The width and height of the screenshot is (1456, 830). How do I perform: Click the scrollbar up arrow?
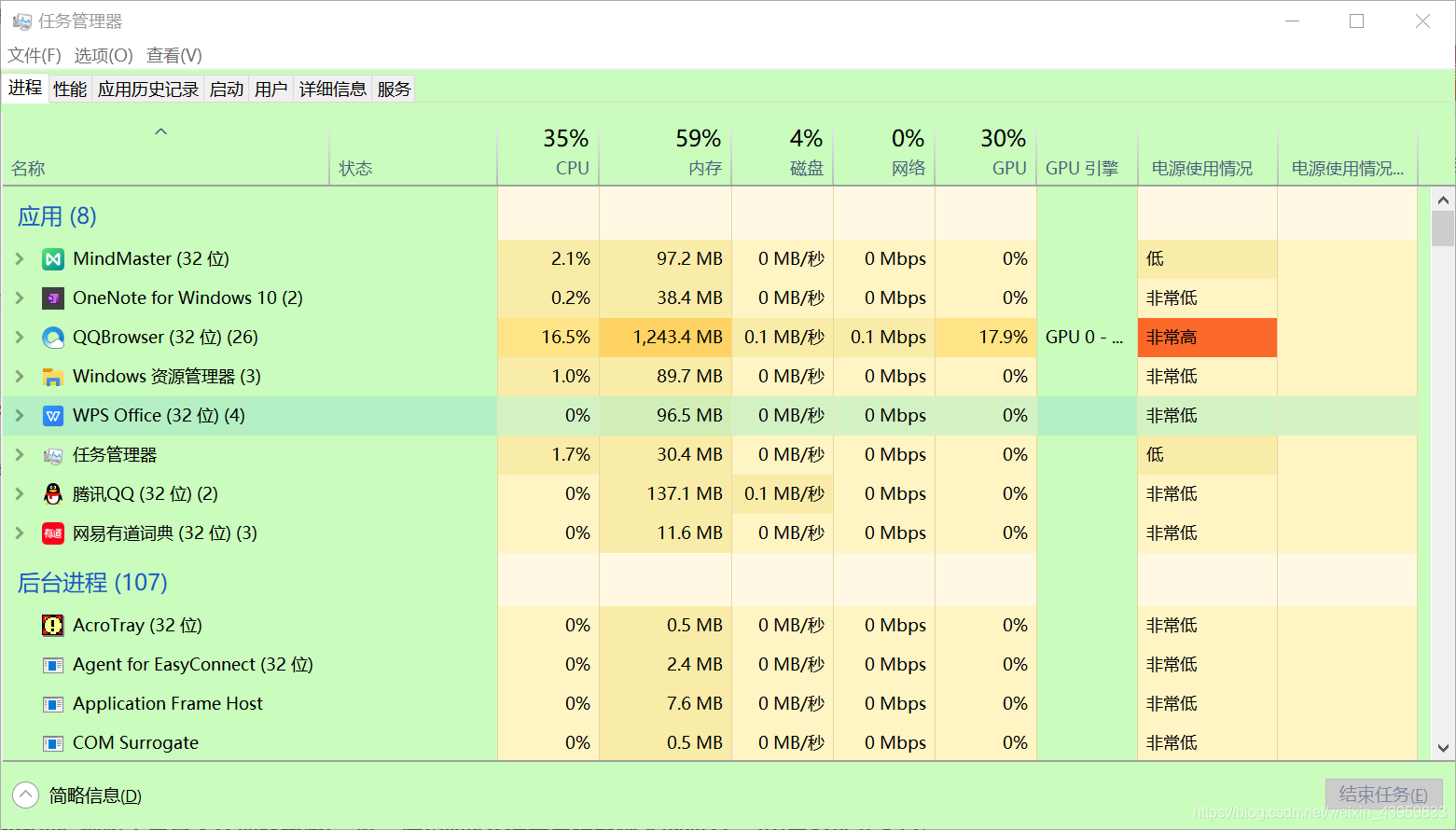point(1443,200)
